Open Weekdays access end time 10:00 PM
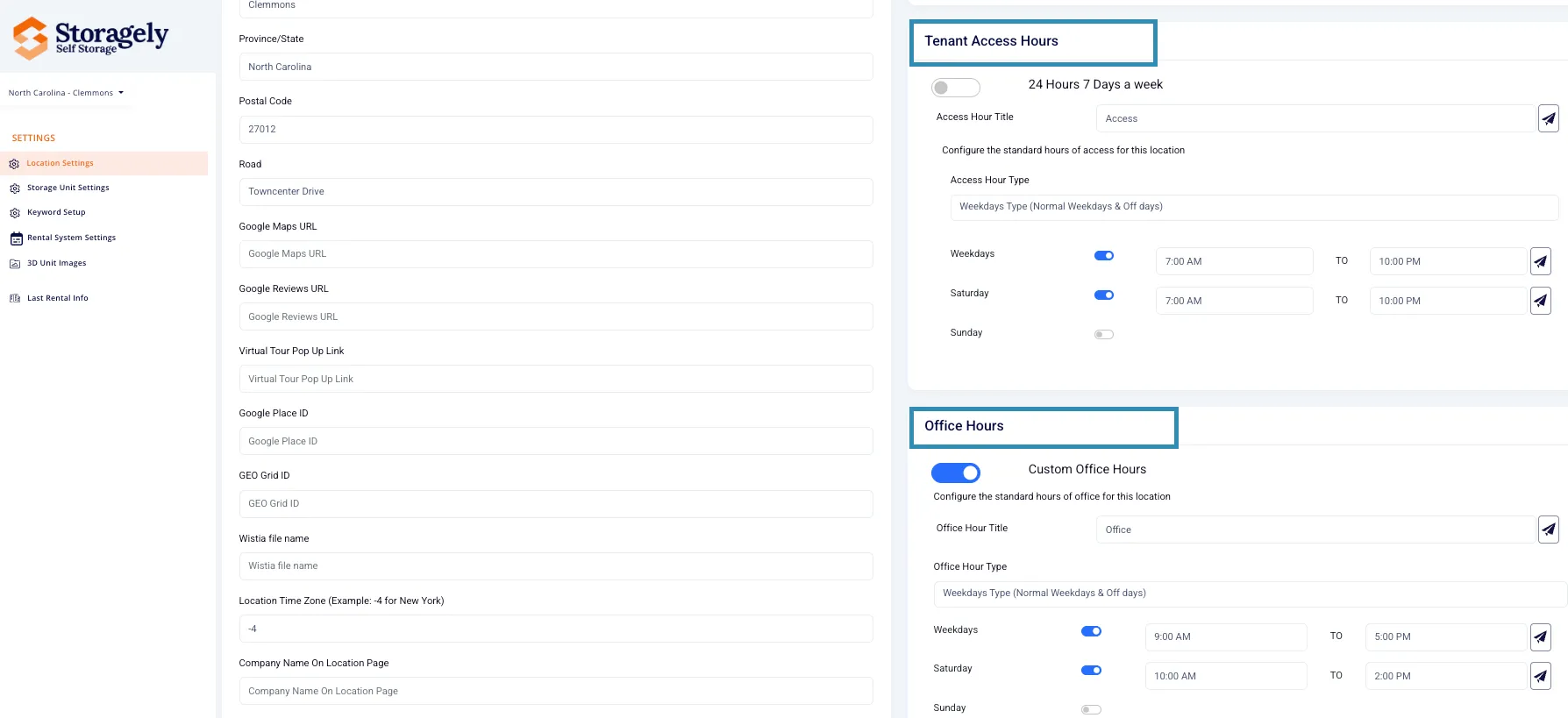The height and width of the screenshot is (718, 1568). click(1449, 261)
